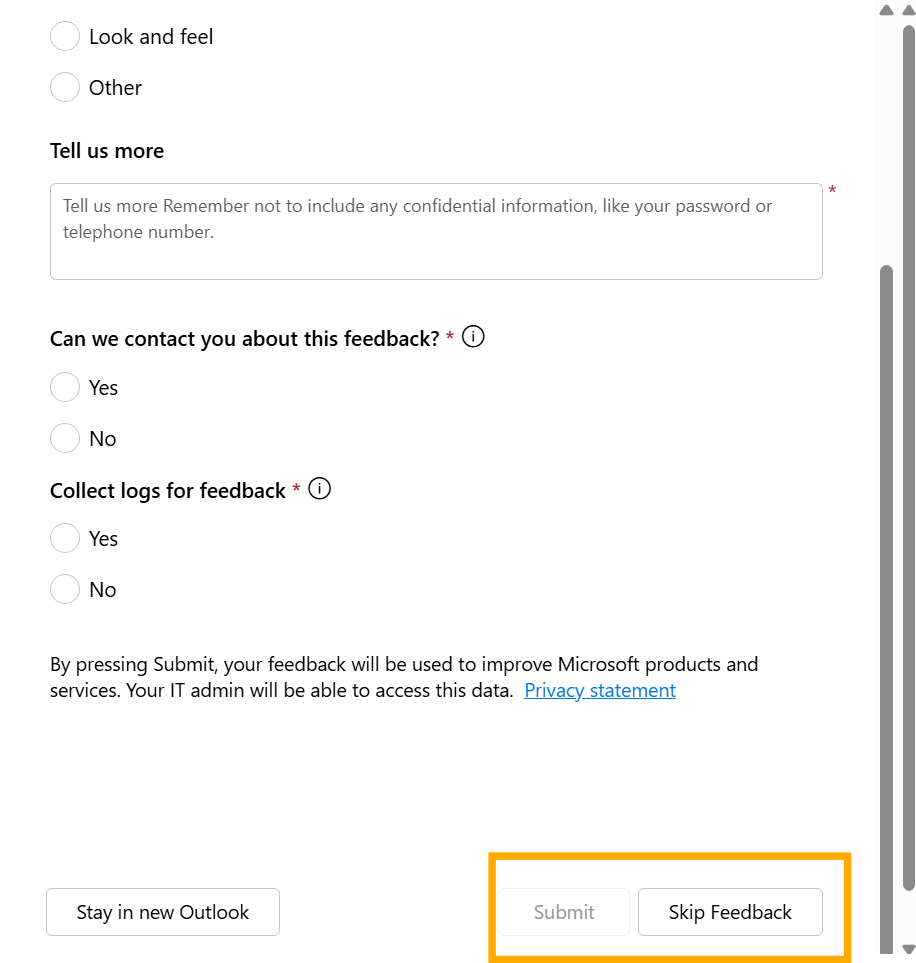Click the leftmost scroll-up triangle icon
Image resolution: width=916 pixels, height=963 pixels.
(x=886, y=9)
